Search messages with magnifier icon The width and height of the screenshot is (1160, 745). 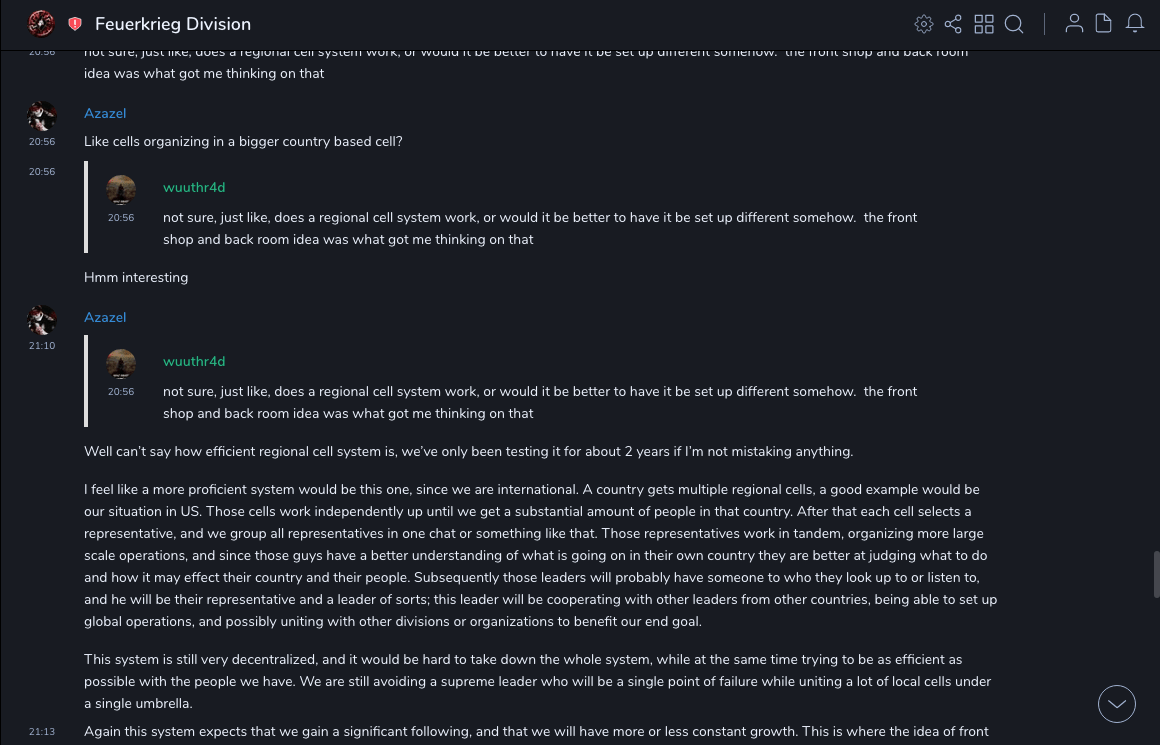coord(1014,24)
